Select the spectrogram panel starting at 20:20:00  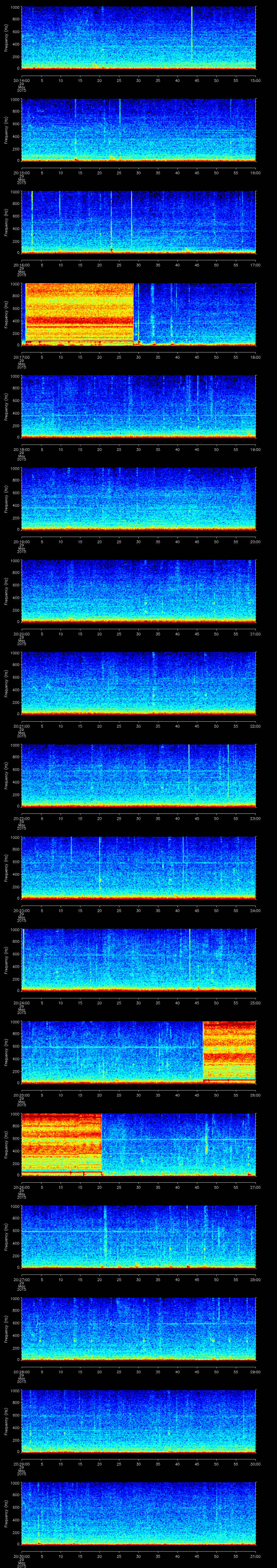(139, 591)
